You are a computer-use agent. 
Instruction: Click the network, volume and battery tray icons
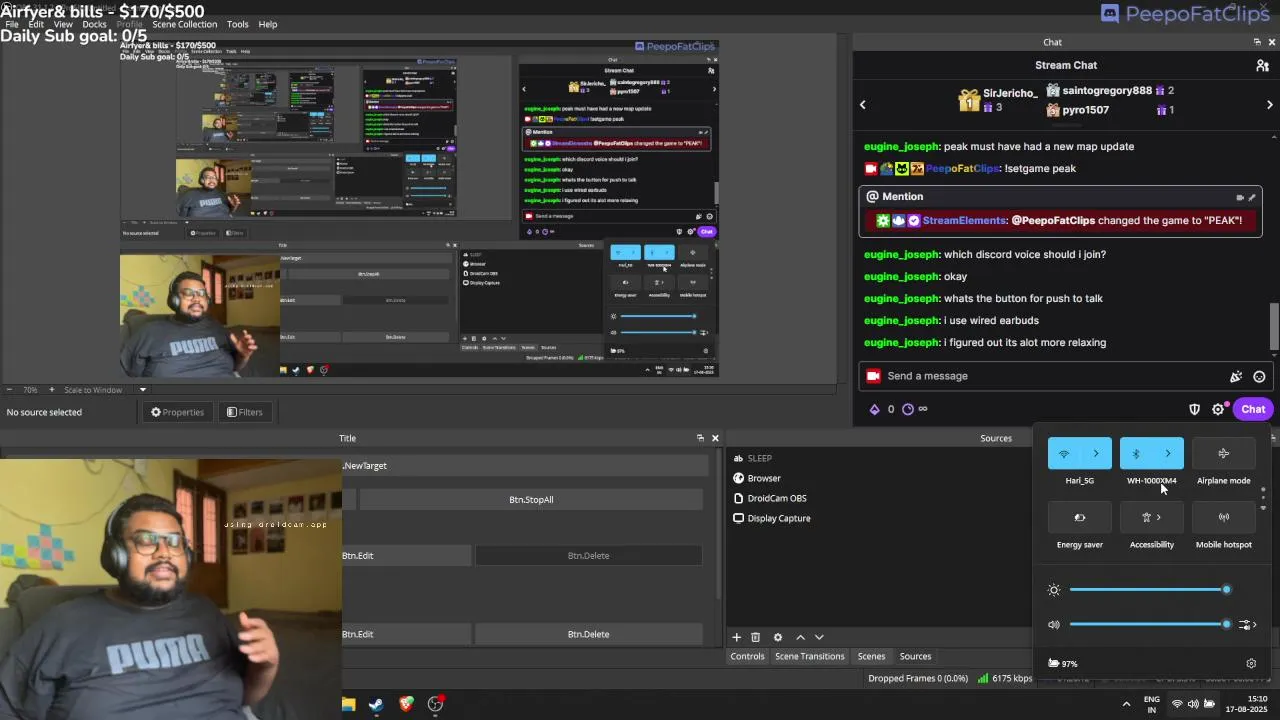point(1193,704)
